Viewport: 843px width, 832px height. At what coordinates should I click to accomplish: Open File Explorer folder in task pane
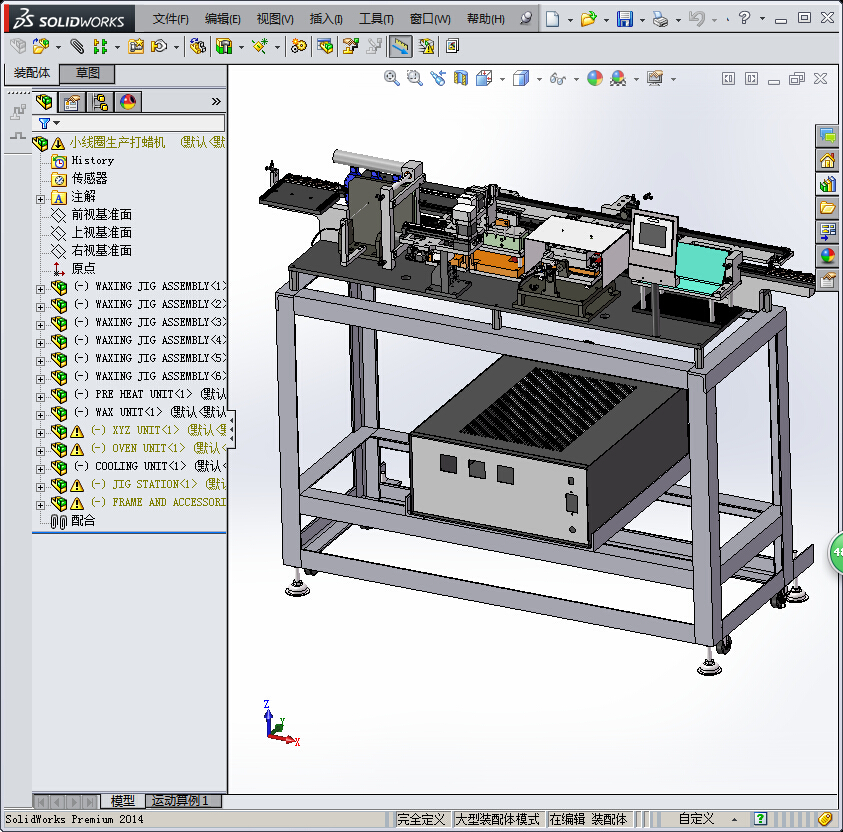pyautogui.click(x=828, y=207)
